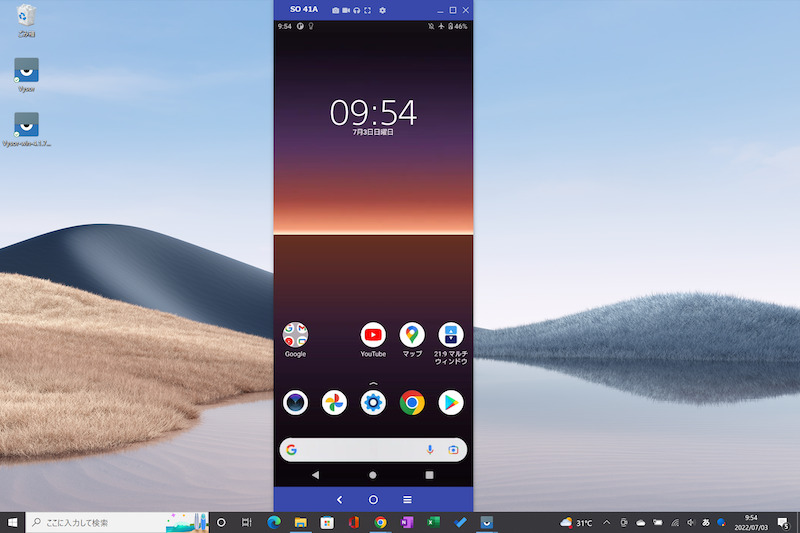Launch the Google Maps app
800x533 pixels.
[412, 335]
